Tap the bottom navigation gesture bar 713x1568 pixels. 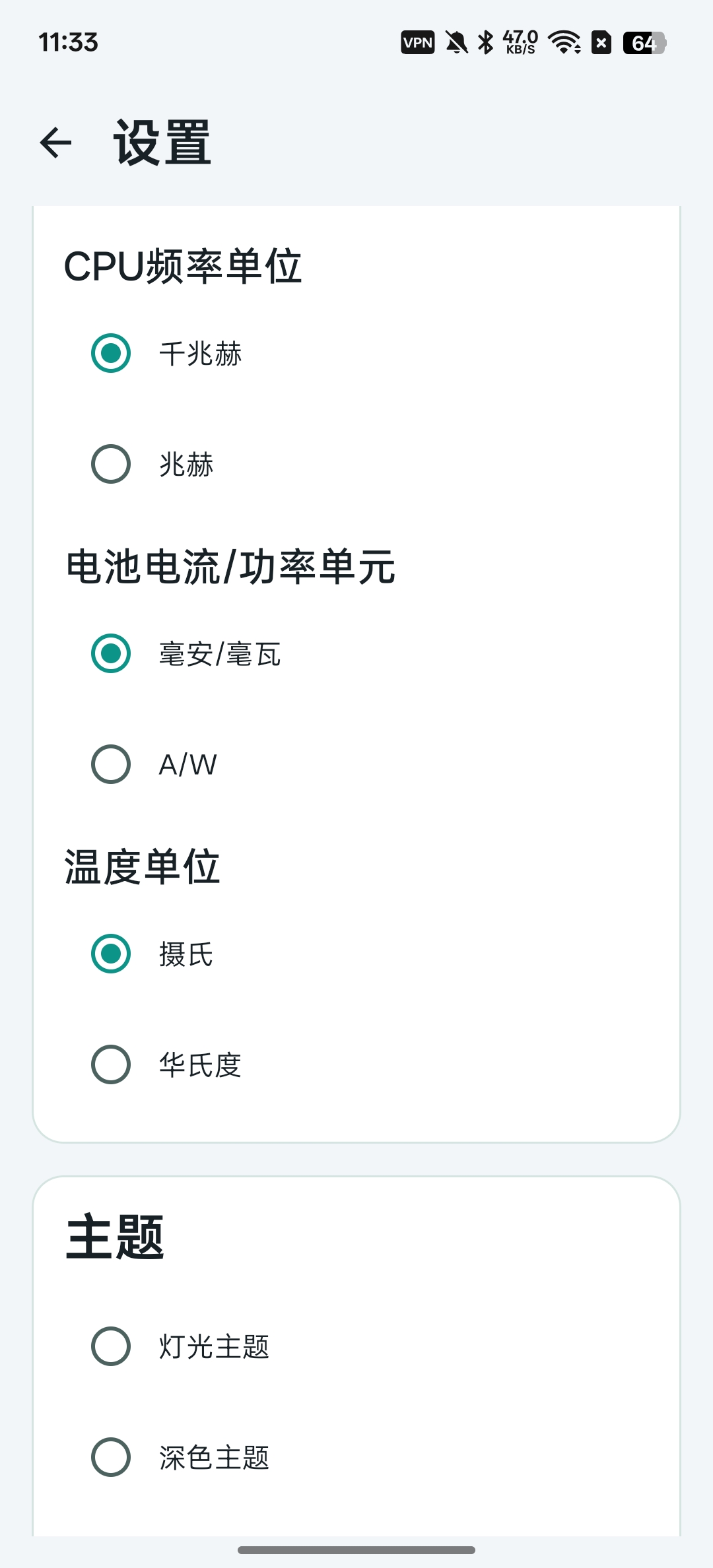[356, 1550]
